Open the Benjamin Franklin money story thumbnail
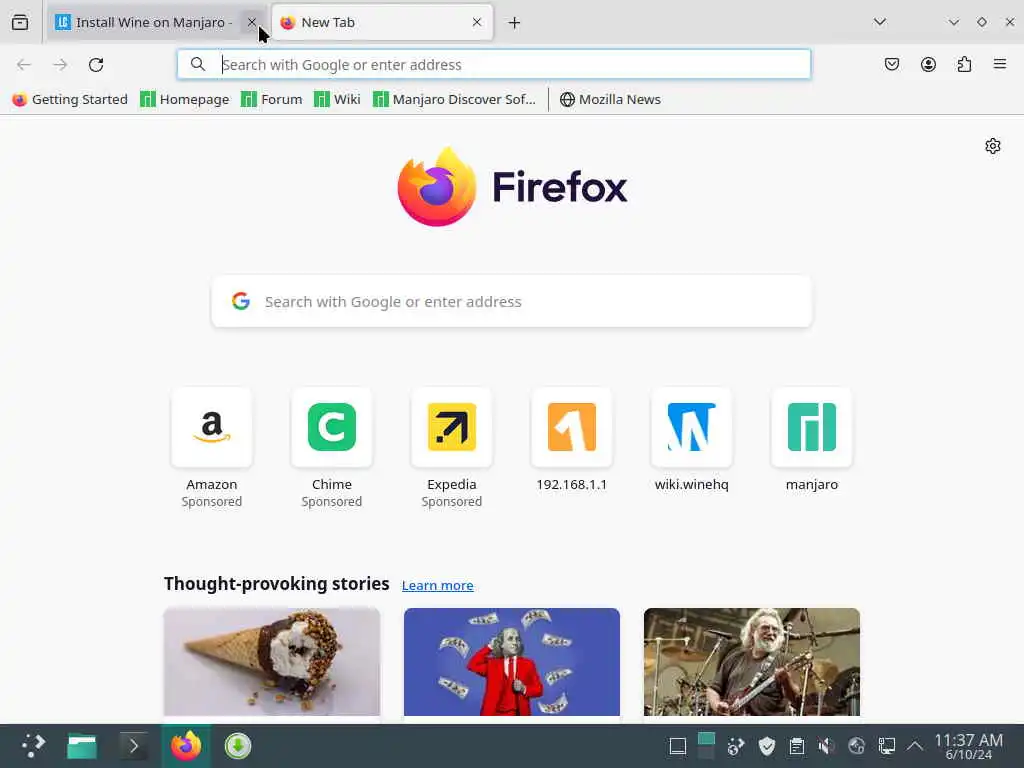This screenshot has width=1024, height=768. [512, 662]
